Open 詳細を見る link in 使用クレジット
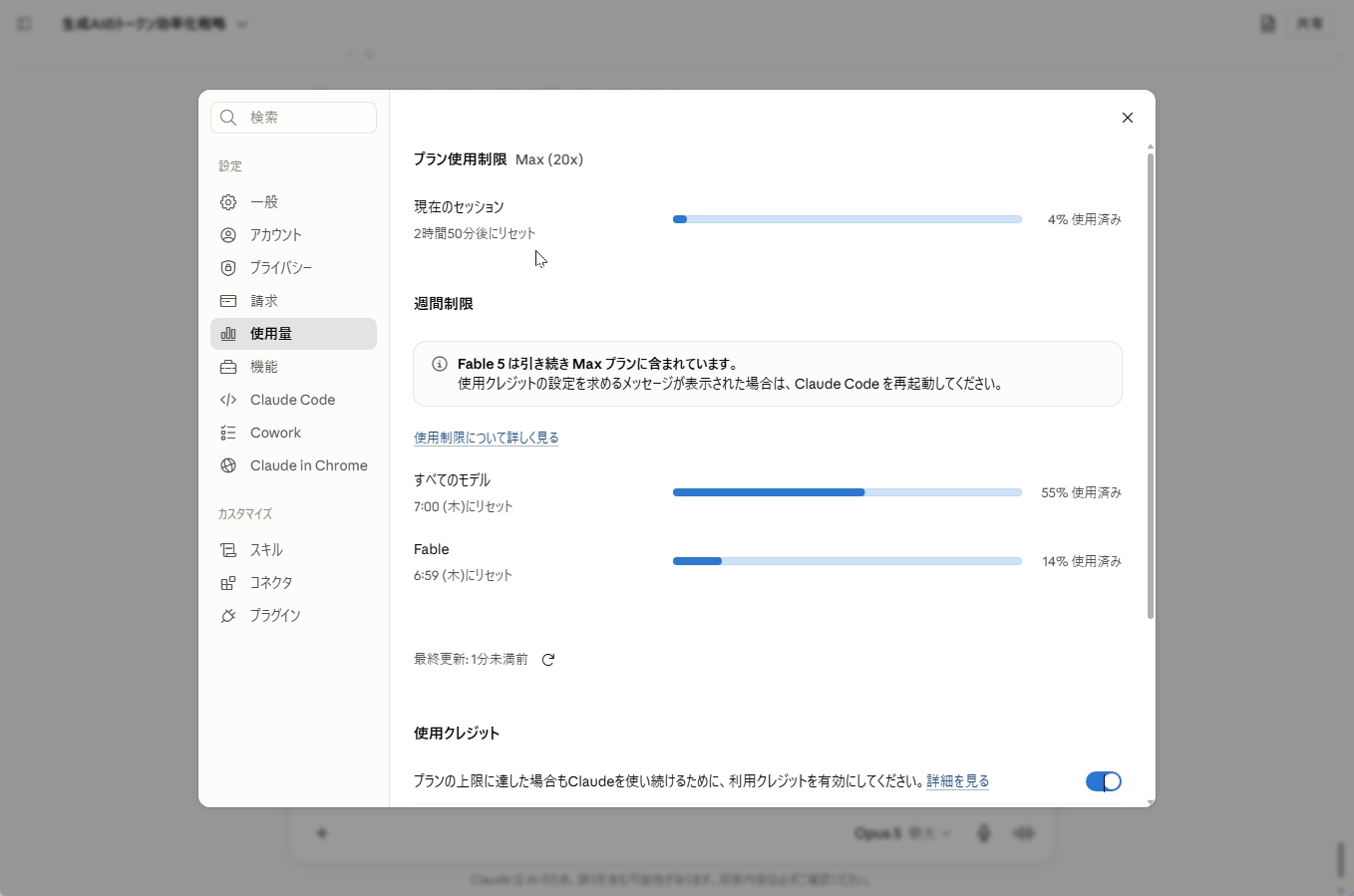Screen dimensions: 1354x896 click(958, 781)
